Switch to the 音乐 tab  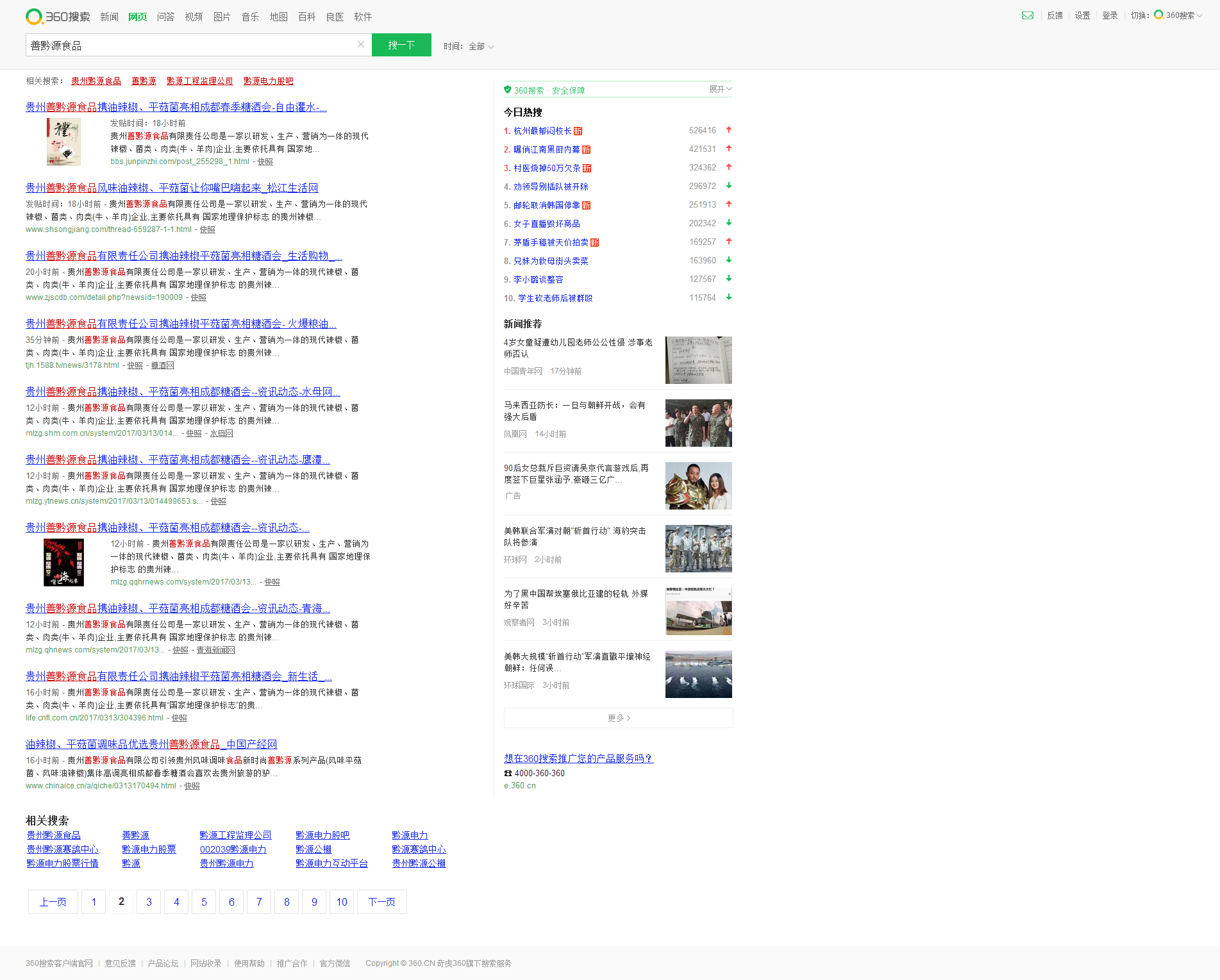(x=250, y=17)
